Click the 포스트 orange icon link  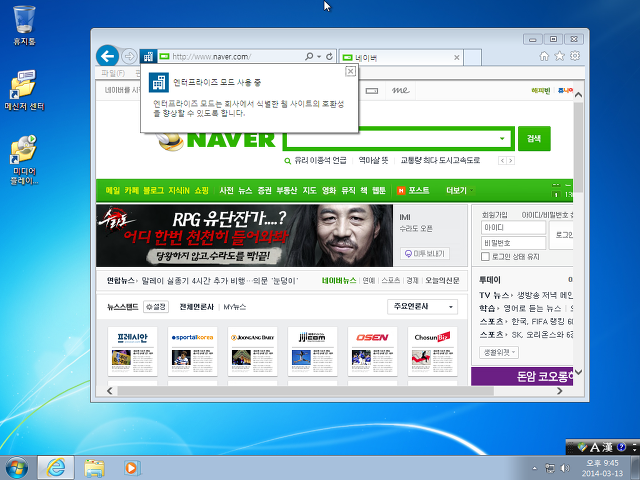click(x=413, y=190)
